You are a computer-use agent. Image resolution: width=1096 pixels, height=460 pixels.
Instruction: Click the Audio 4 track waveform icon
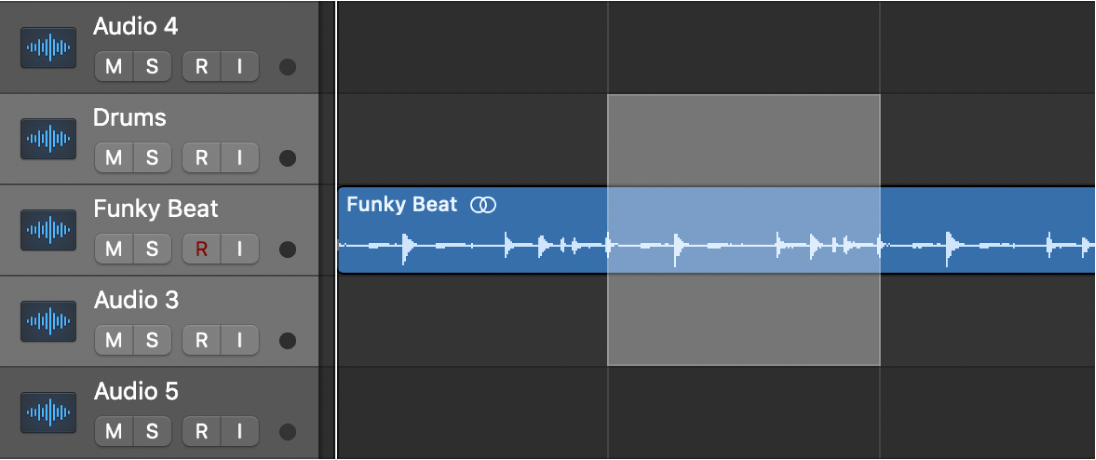pyautogui.click(x=48, y=48)
